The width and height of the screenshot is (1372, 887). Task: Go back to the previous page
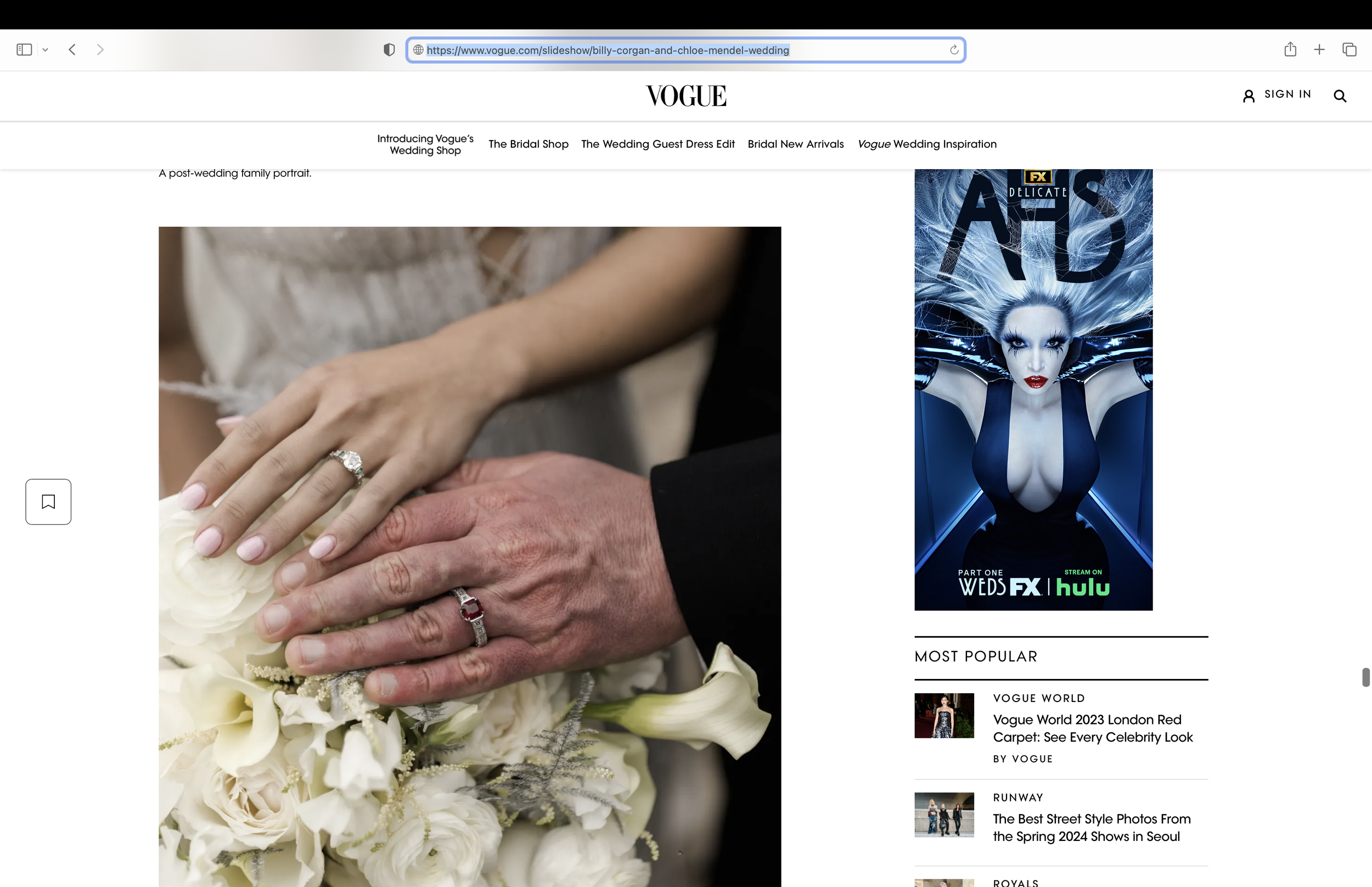[72, 49]
